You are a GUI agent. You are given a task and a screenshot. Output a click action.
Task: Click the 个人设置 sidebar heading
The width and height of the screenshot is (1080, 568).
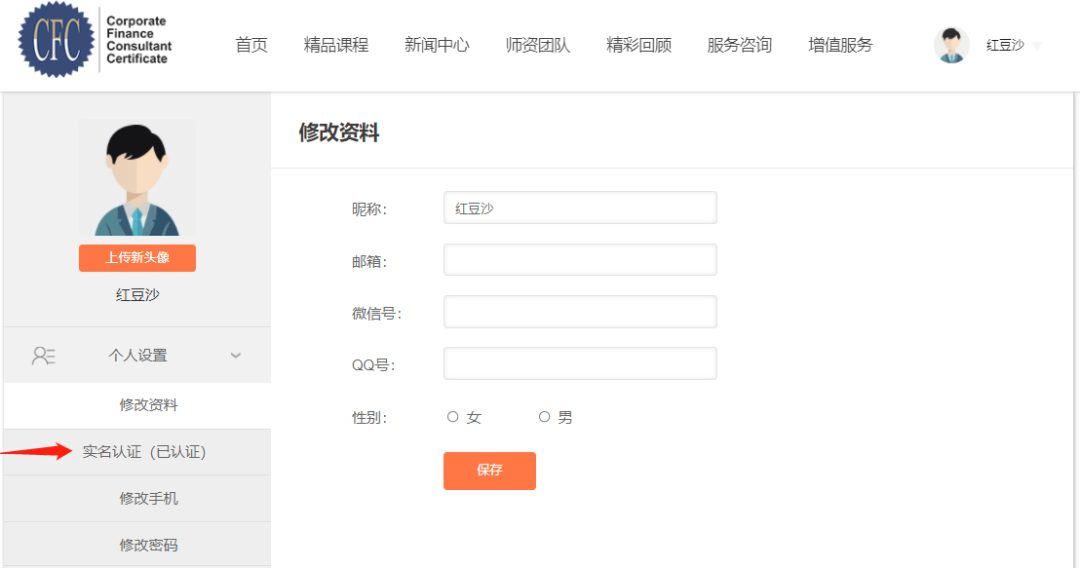coord(137,355)
